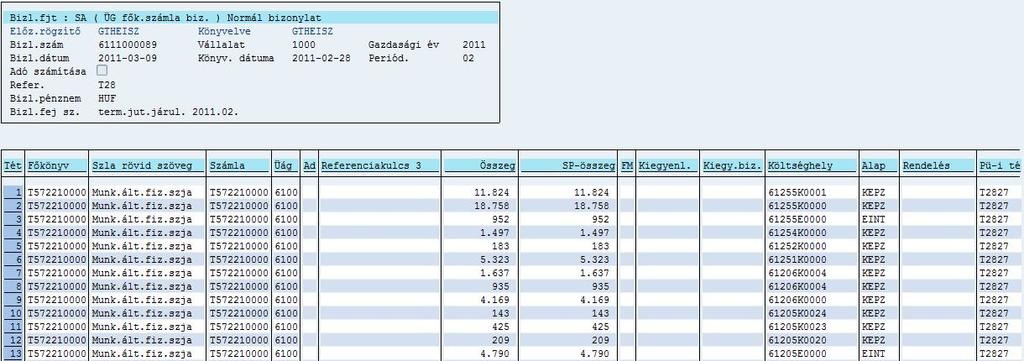Click cost center 61255K0001 cell
The height and width of the screenshot is (361, 1024).
pos(812,193)
